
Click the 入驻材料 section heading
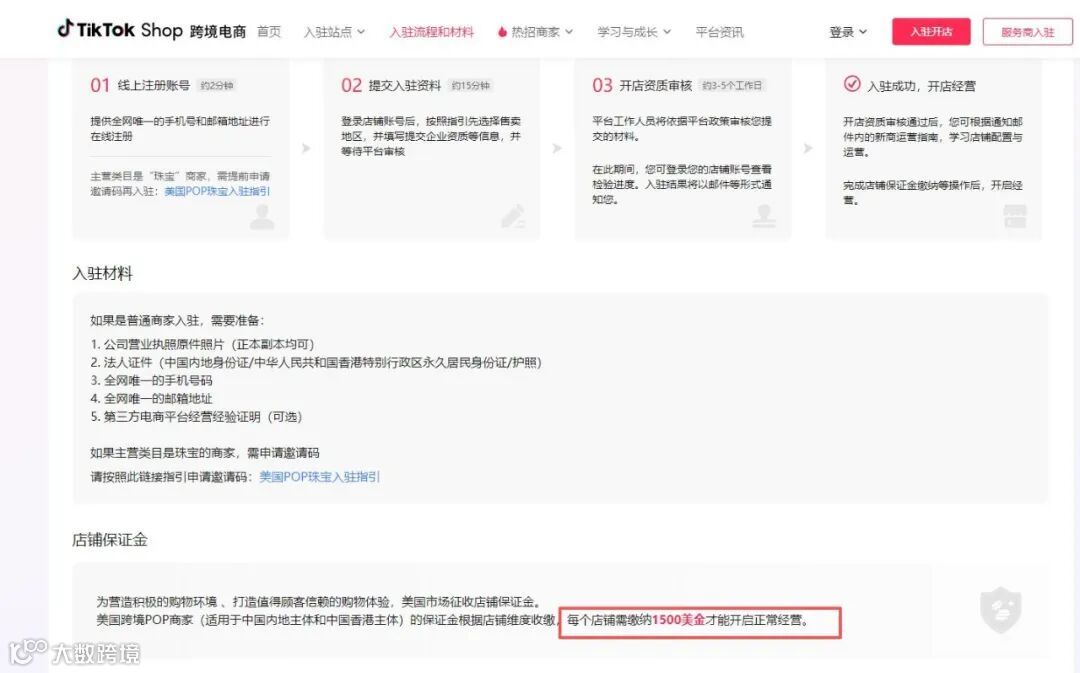click(x=103, y=273)
